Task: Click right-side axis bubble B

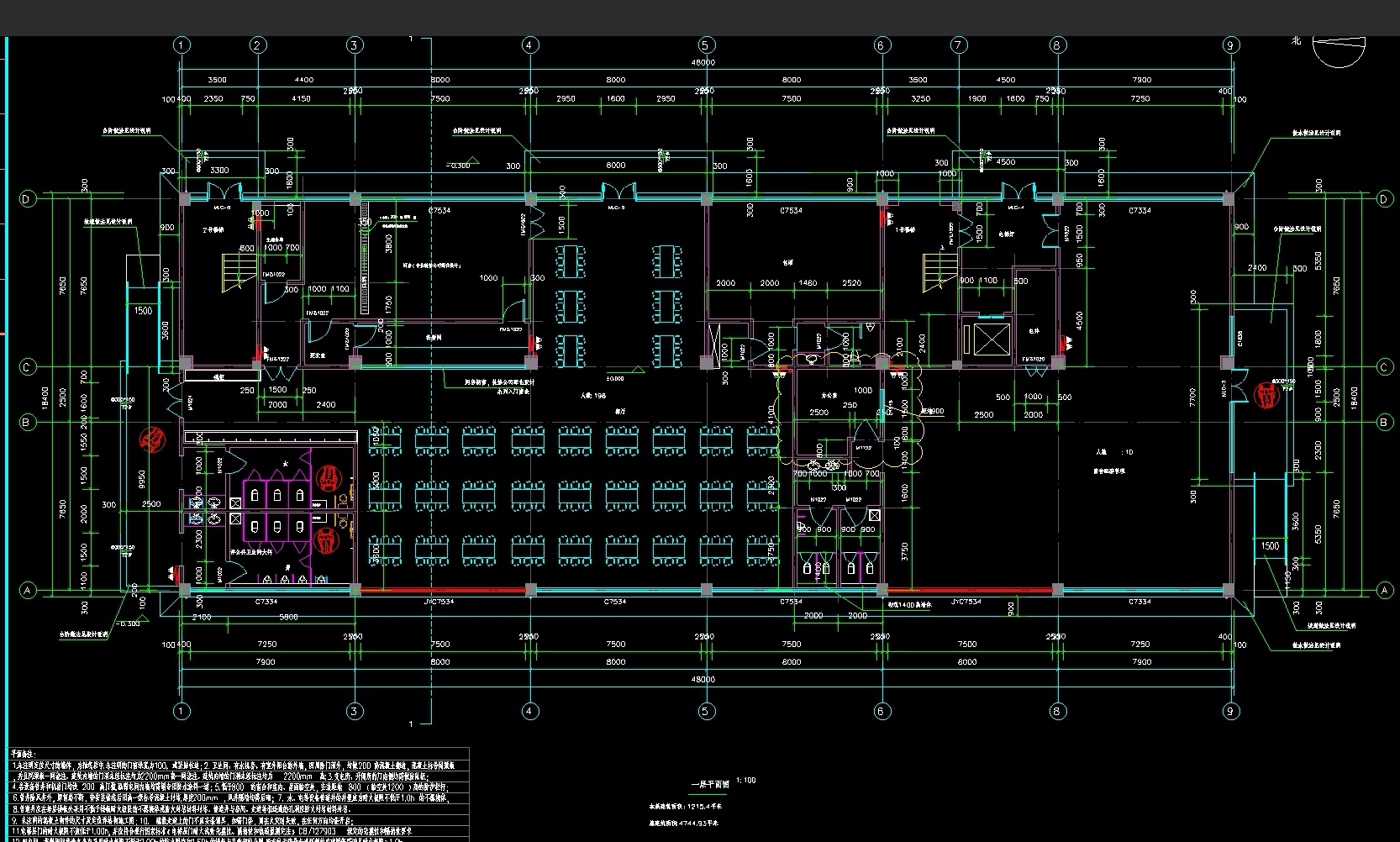Action: point(1385,422)
